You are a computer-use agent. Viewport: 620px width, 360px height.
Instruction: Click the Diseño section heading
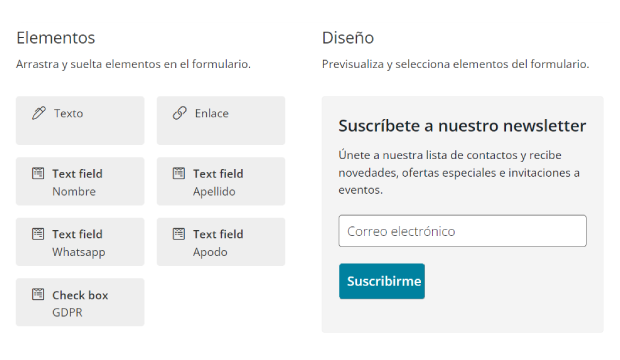(x=348, y=38)
